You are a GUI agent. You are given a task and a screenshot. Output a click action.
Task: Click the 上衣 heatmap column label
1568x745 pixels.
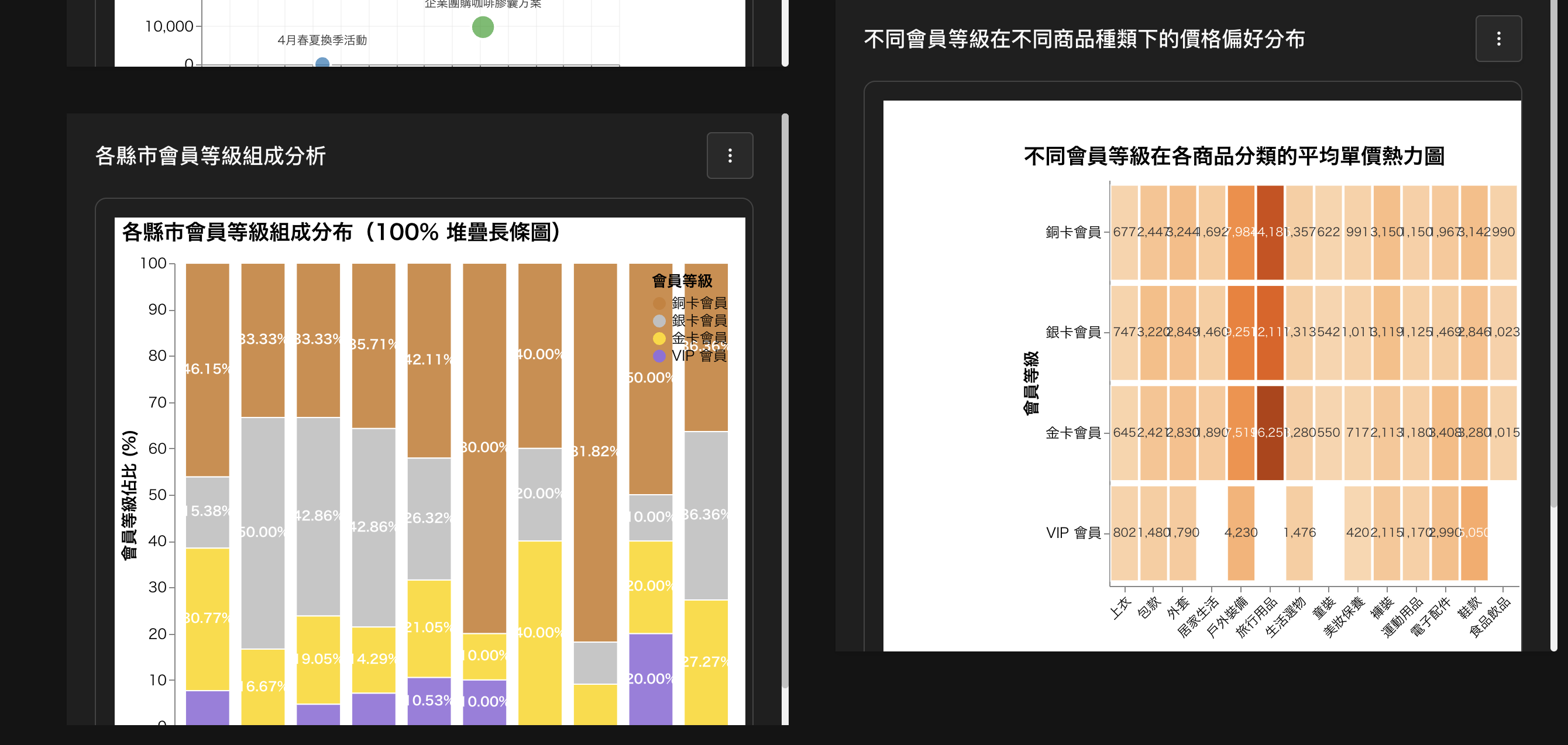1119,608
